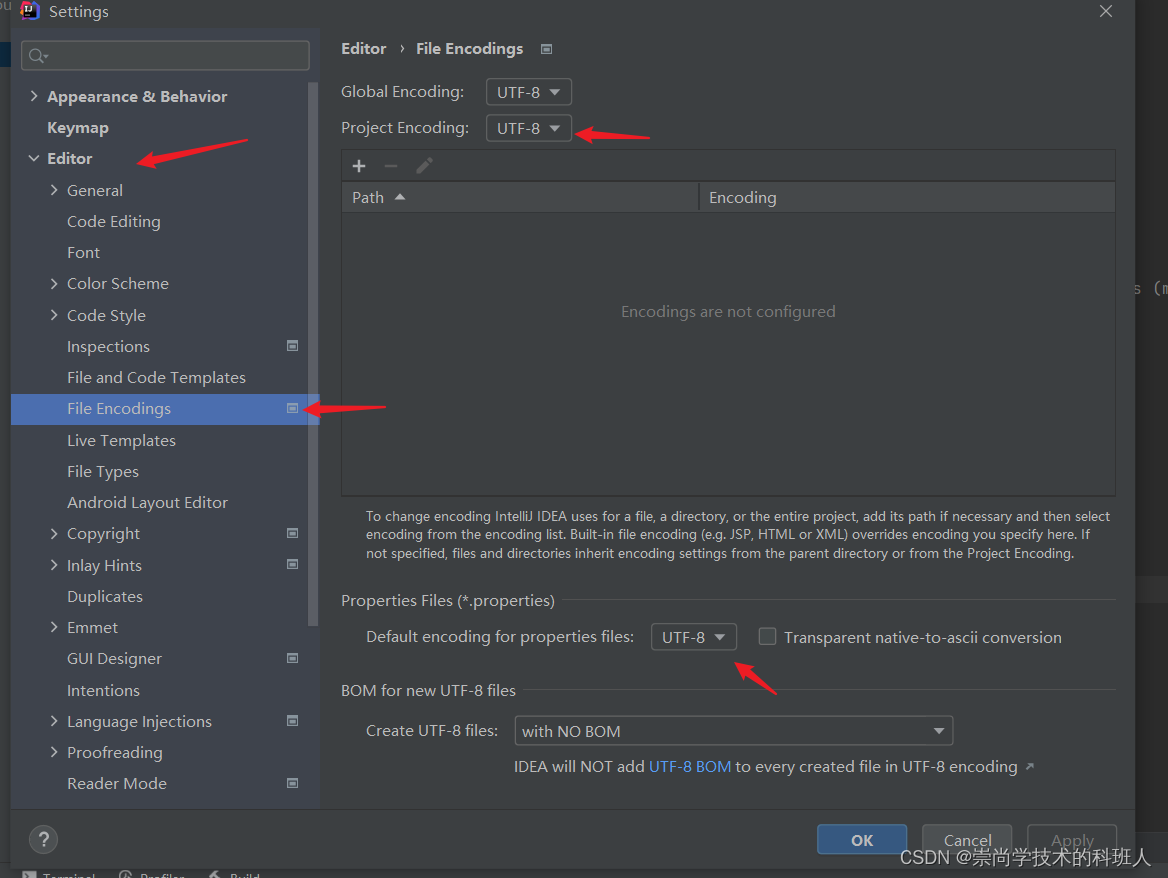Expand the Copyright node
This screenshot has width=1168, height=878.
coord(54,533)
